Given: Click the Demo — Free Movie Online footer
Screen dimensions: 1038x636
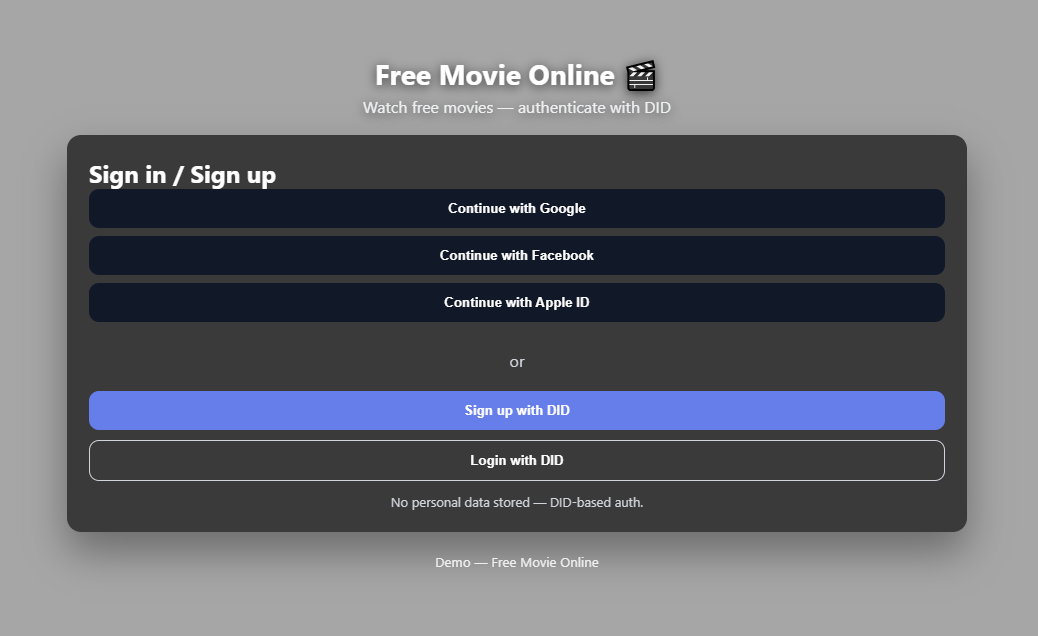Looking at the screenshot, I should [517, 563].
